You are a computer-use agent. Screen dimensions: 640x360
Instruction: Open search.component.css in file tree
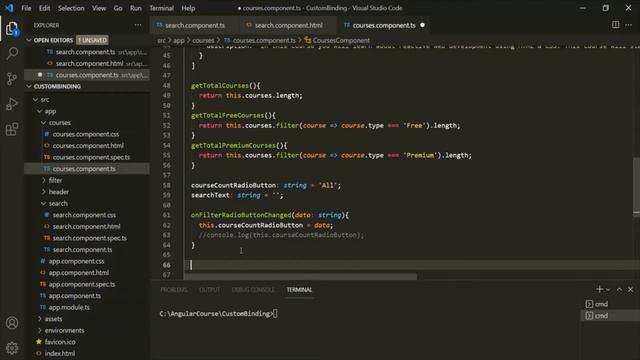click(84, 215)
